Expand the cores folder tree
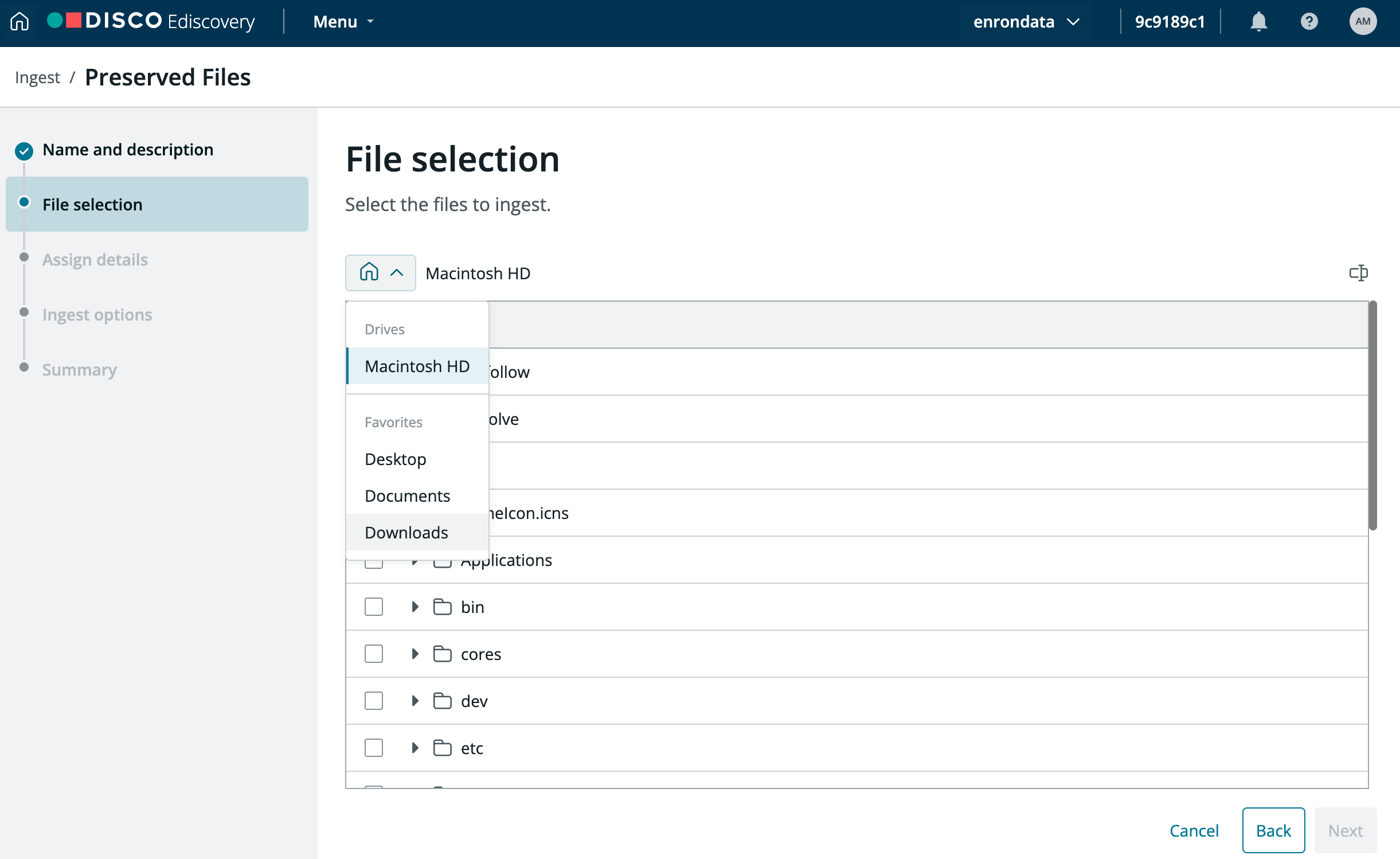1400x859 pixels. click(x=415, y=654)
